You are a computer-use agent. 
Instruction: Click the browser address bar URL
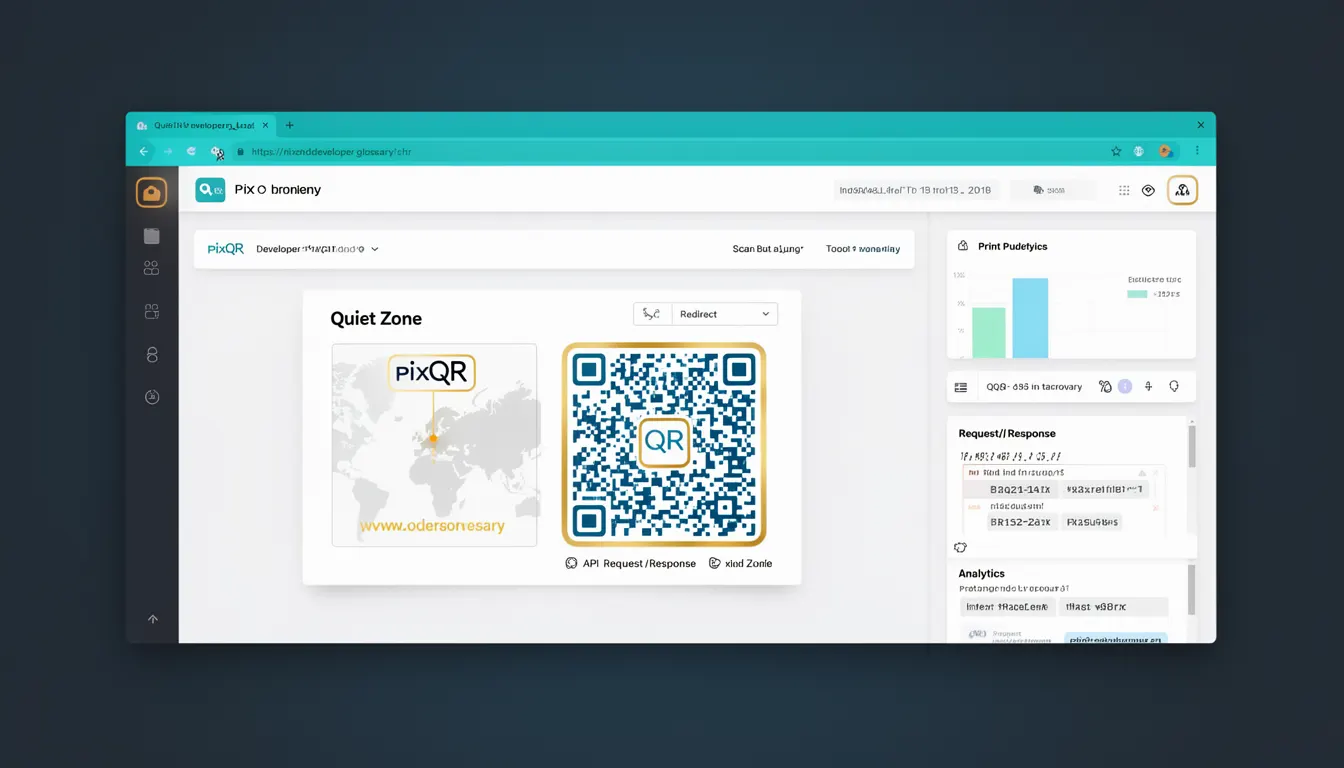331,152
